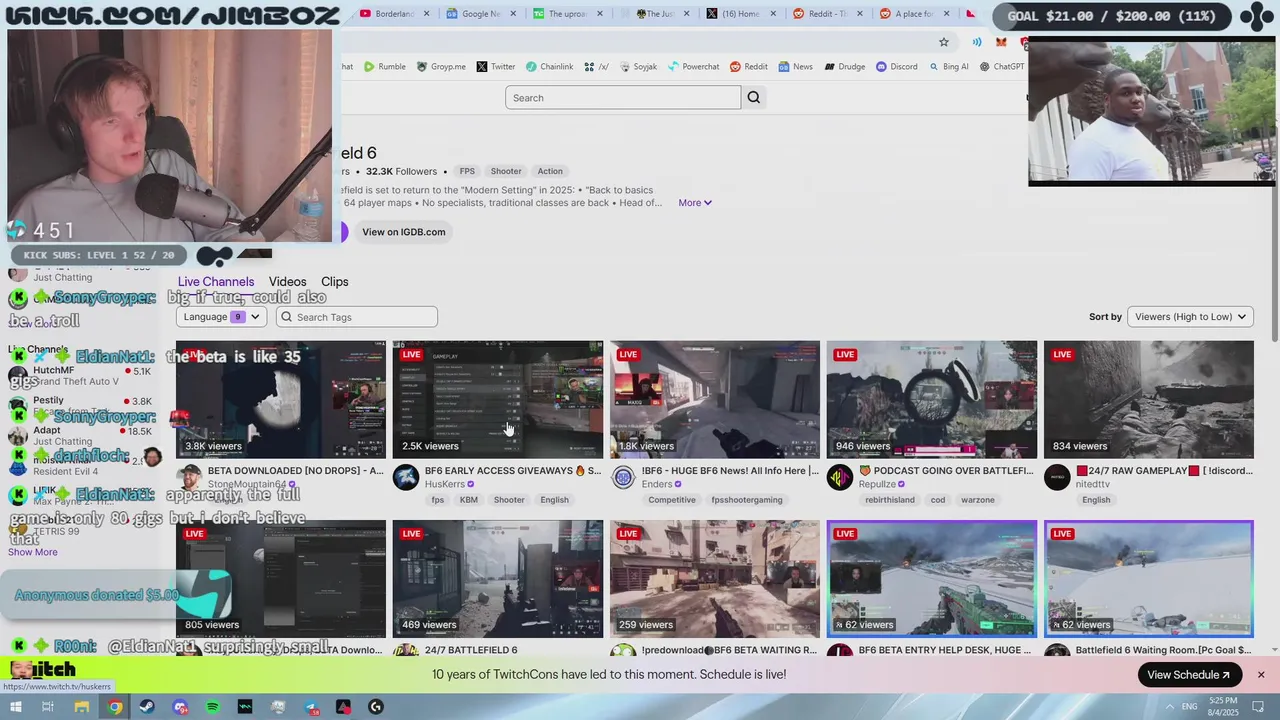Screen dimensions: 1280x720
Task: Switch to Steam in the taskbar
Action: coord(147,707)
